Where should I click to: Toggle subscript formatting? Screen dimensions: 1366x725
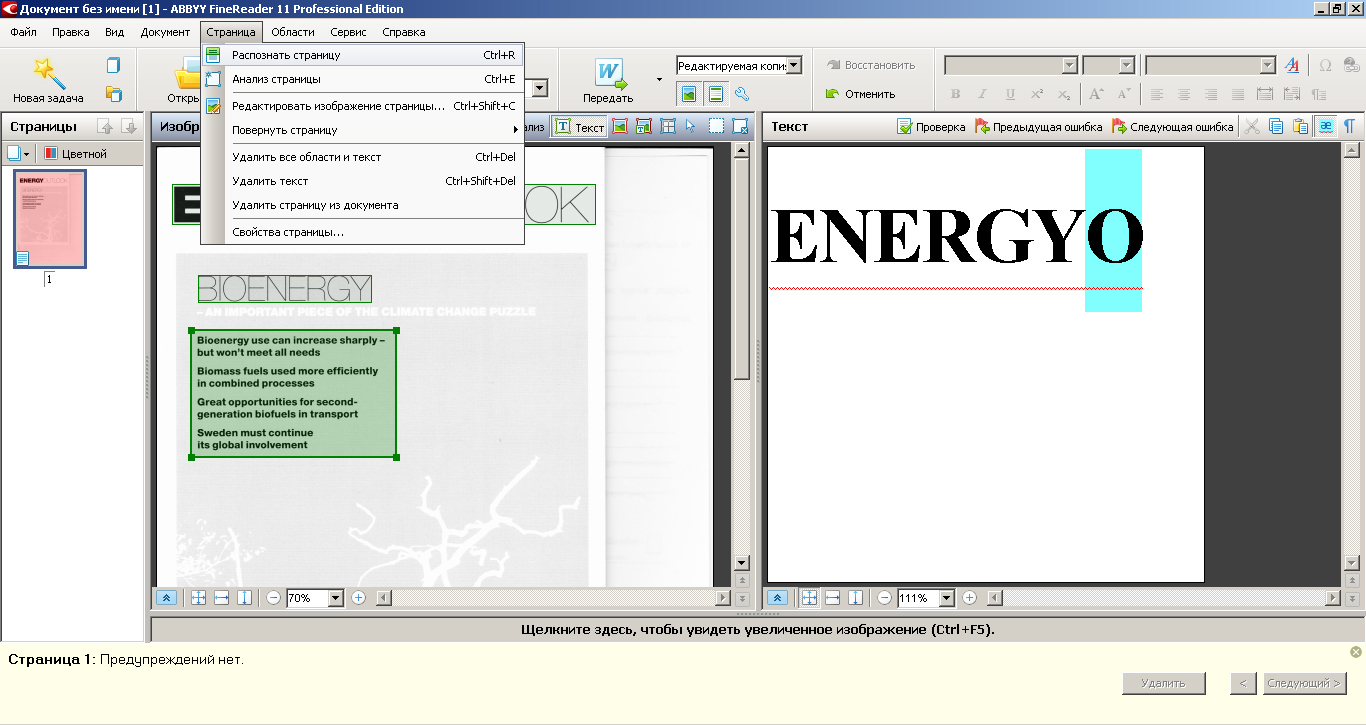(x=1064, y=94)
